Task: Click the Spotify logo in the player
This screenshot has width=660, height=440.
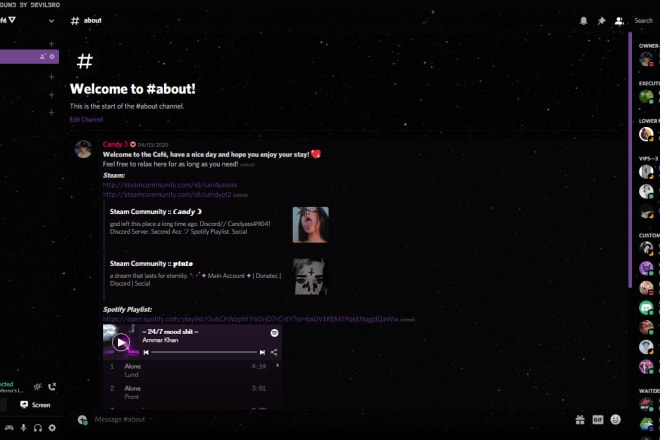Action: [x=274, y=333]
